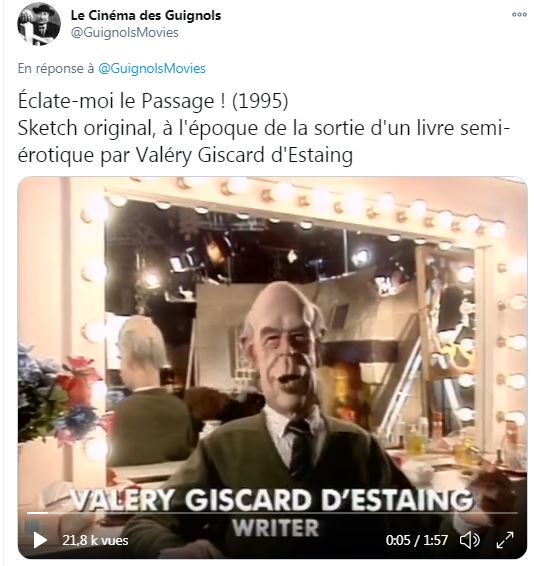
Task: Seek along the video progress bar
Action: [272, 513]
